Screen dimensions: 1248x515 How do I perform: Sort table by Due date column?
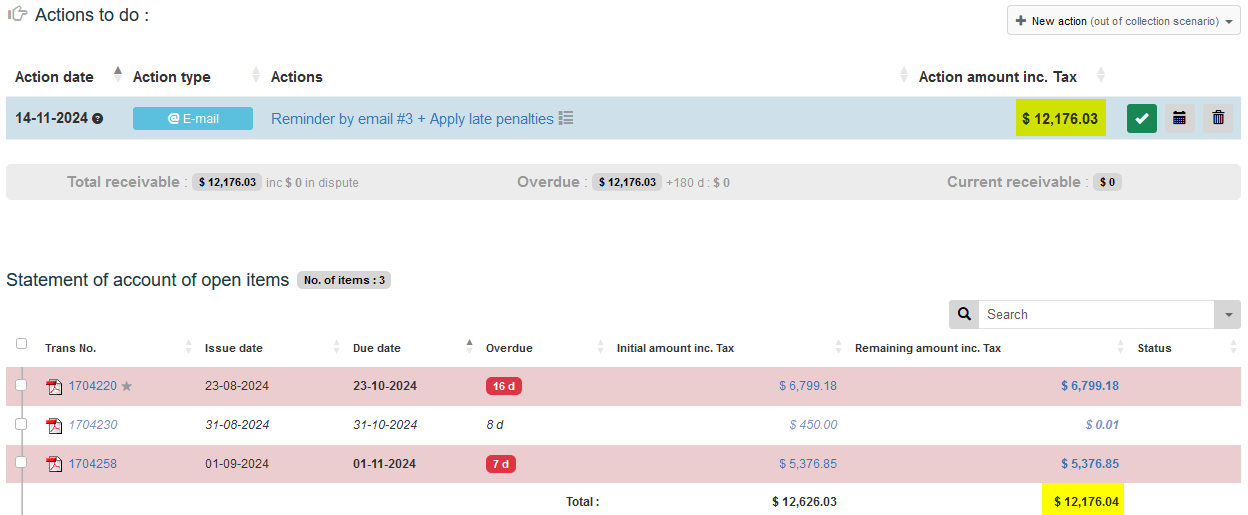click(x=377, y=348)
